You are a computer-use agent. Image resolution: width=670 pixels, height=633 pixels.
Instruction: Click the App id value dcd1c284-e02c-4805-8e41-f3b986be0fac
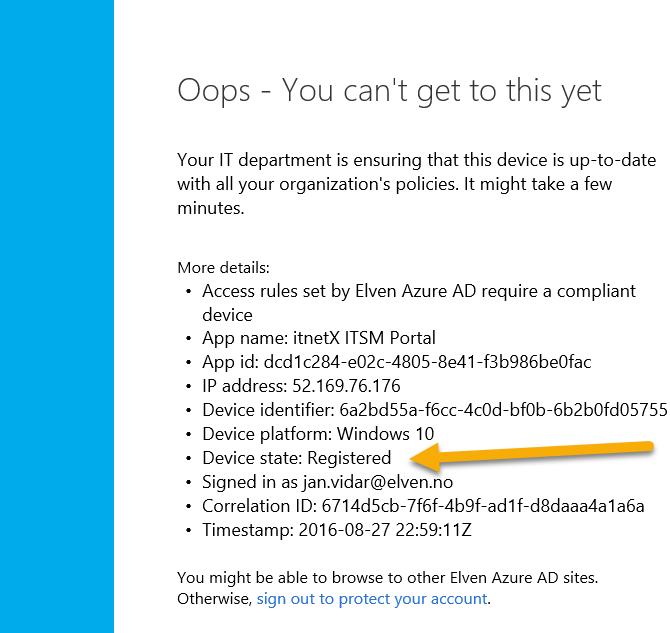pyautogui.click(x=427, y=362)
